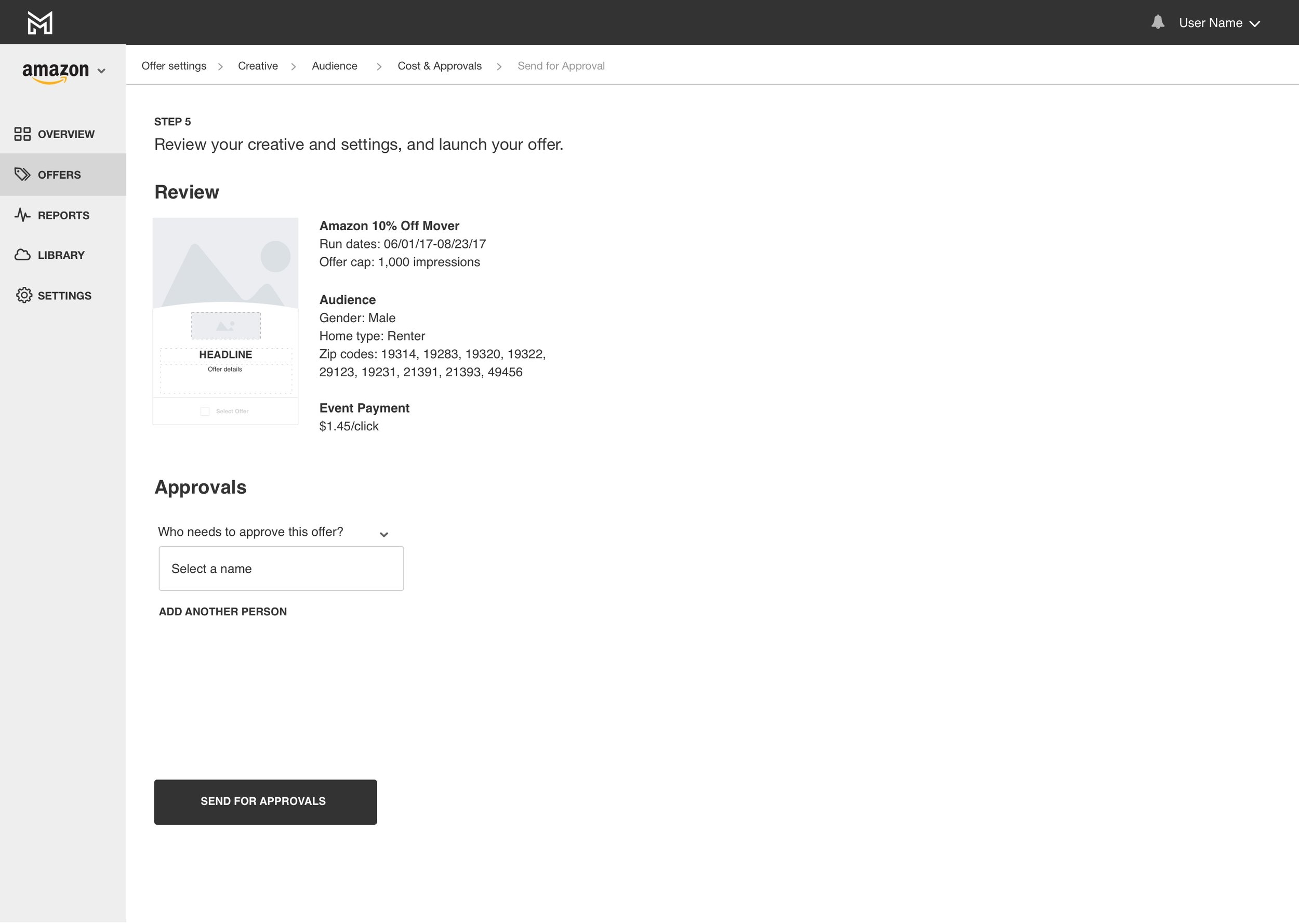Screen dimensions: 1299x924
Task: Click the Overview grid icon
Action: [22, 134]
